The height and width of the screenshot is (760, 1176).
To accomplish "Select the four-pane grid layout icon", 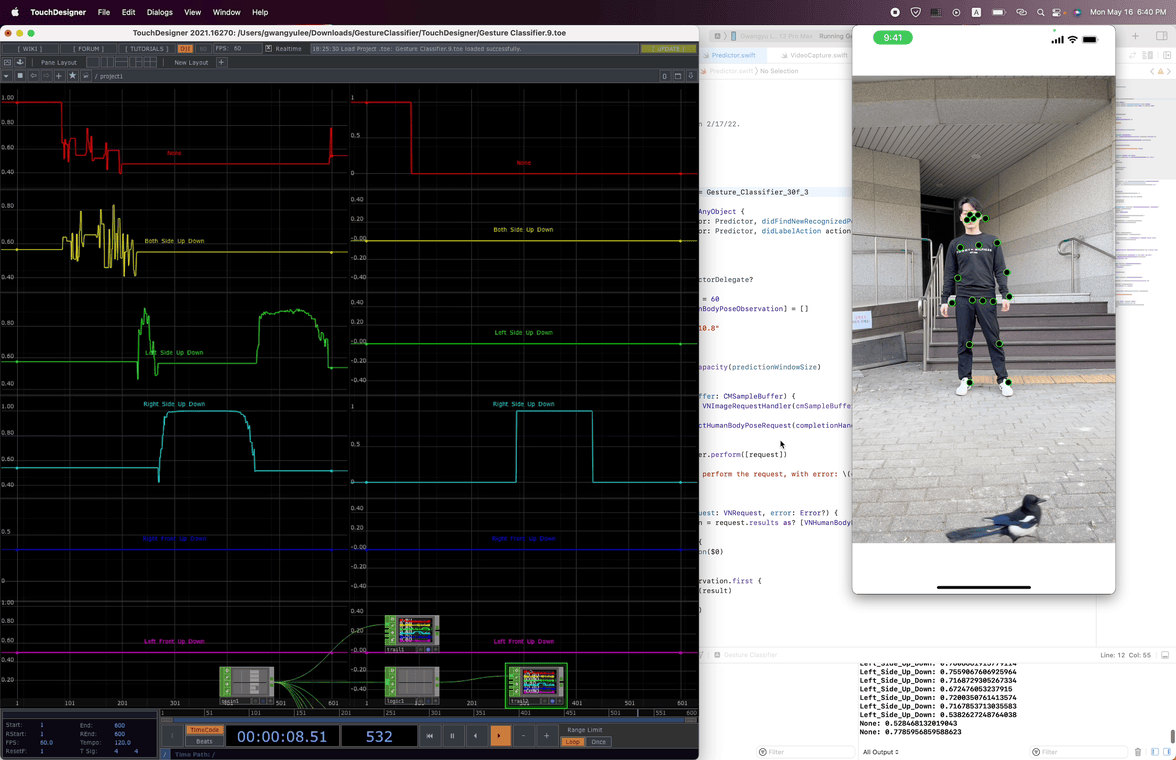I will (x=150, y=62).
